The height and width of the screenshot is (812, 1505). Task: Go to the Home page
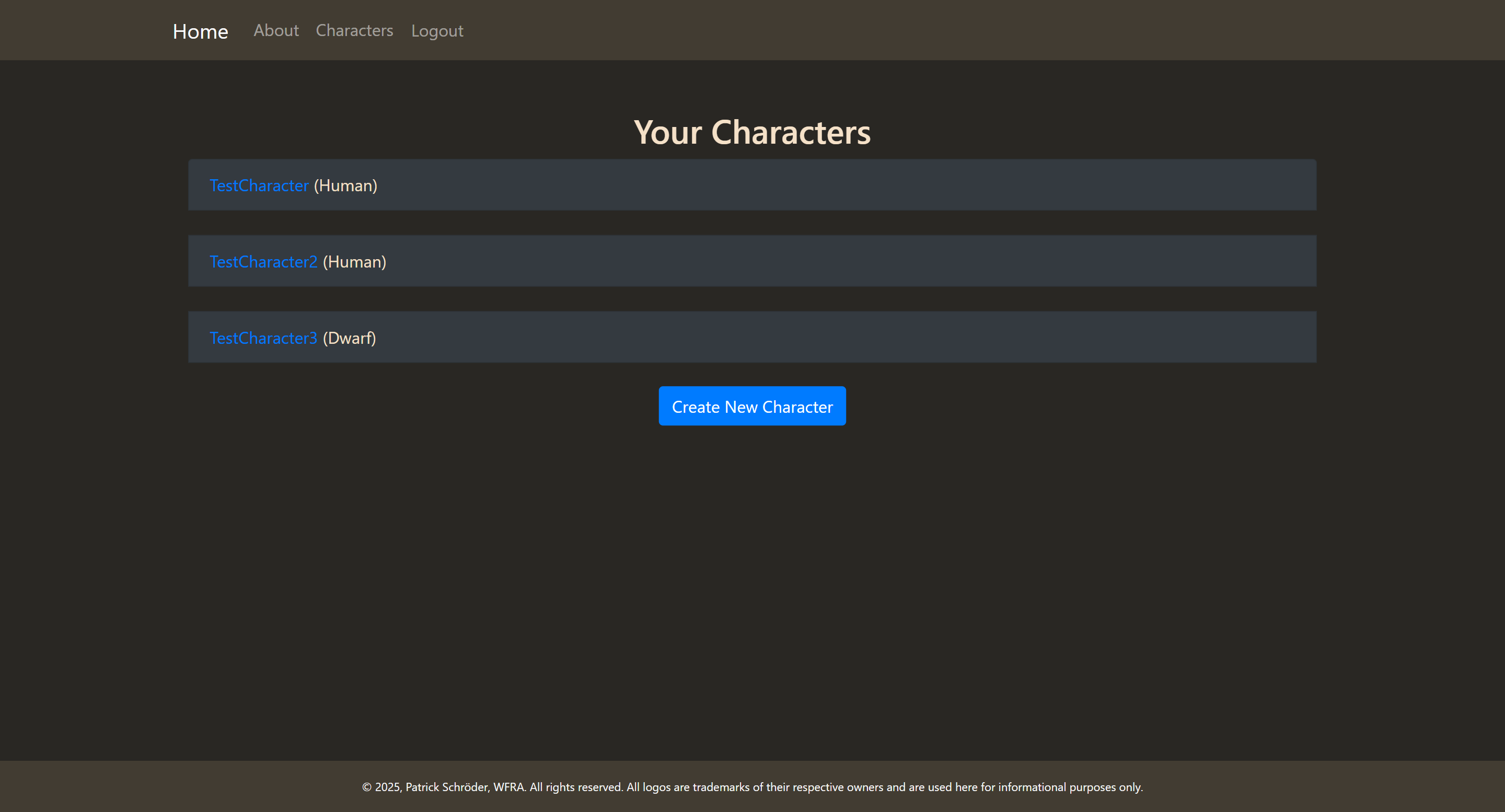click(200, 31)
